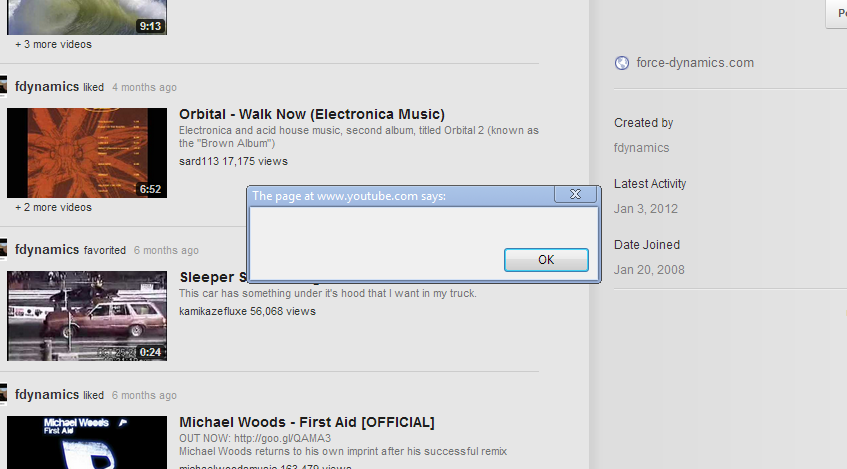The image size is (847, 469).
Task: Open the Orbital - Walk Now (Electronica Music) title
Action: point(311,114)
